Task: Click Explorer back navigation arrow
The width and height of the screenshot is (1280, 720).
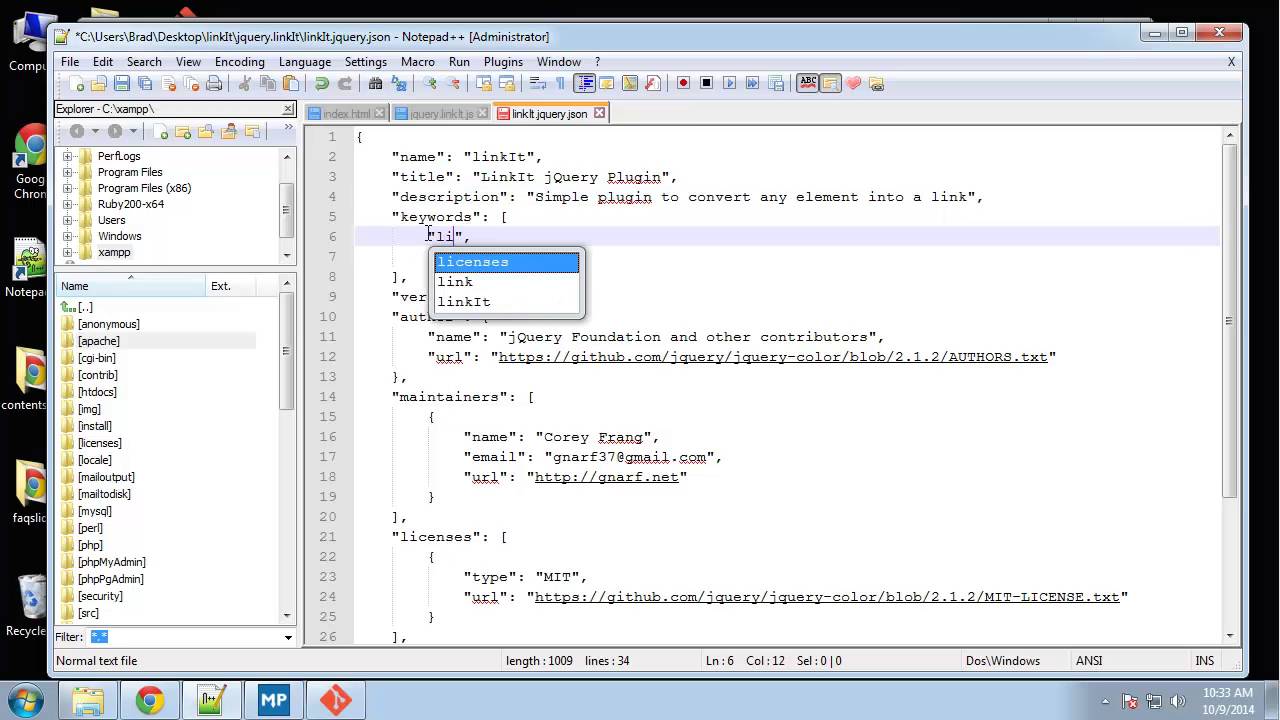Action: coord(77,131)
